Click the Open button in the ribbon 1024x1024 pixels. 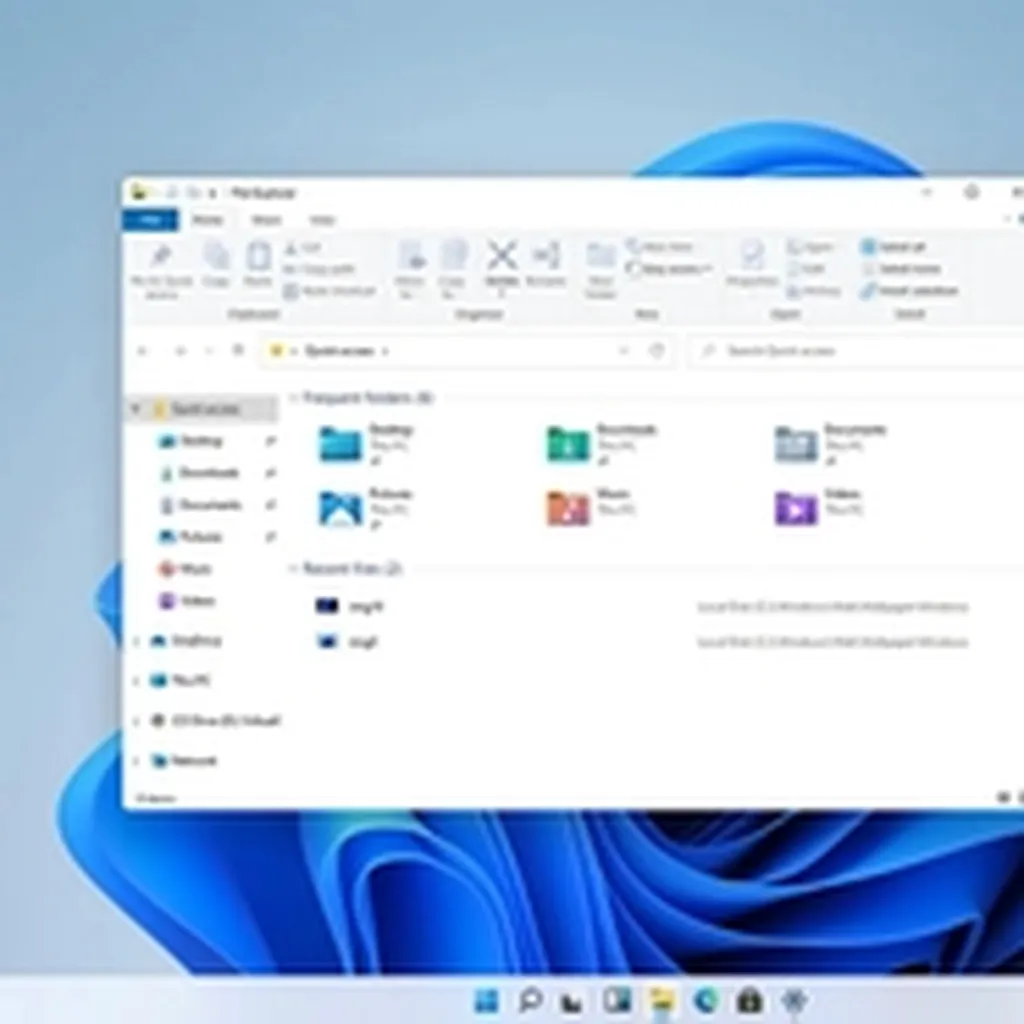810,247
